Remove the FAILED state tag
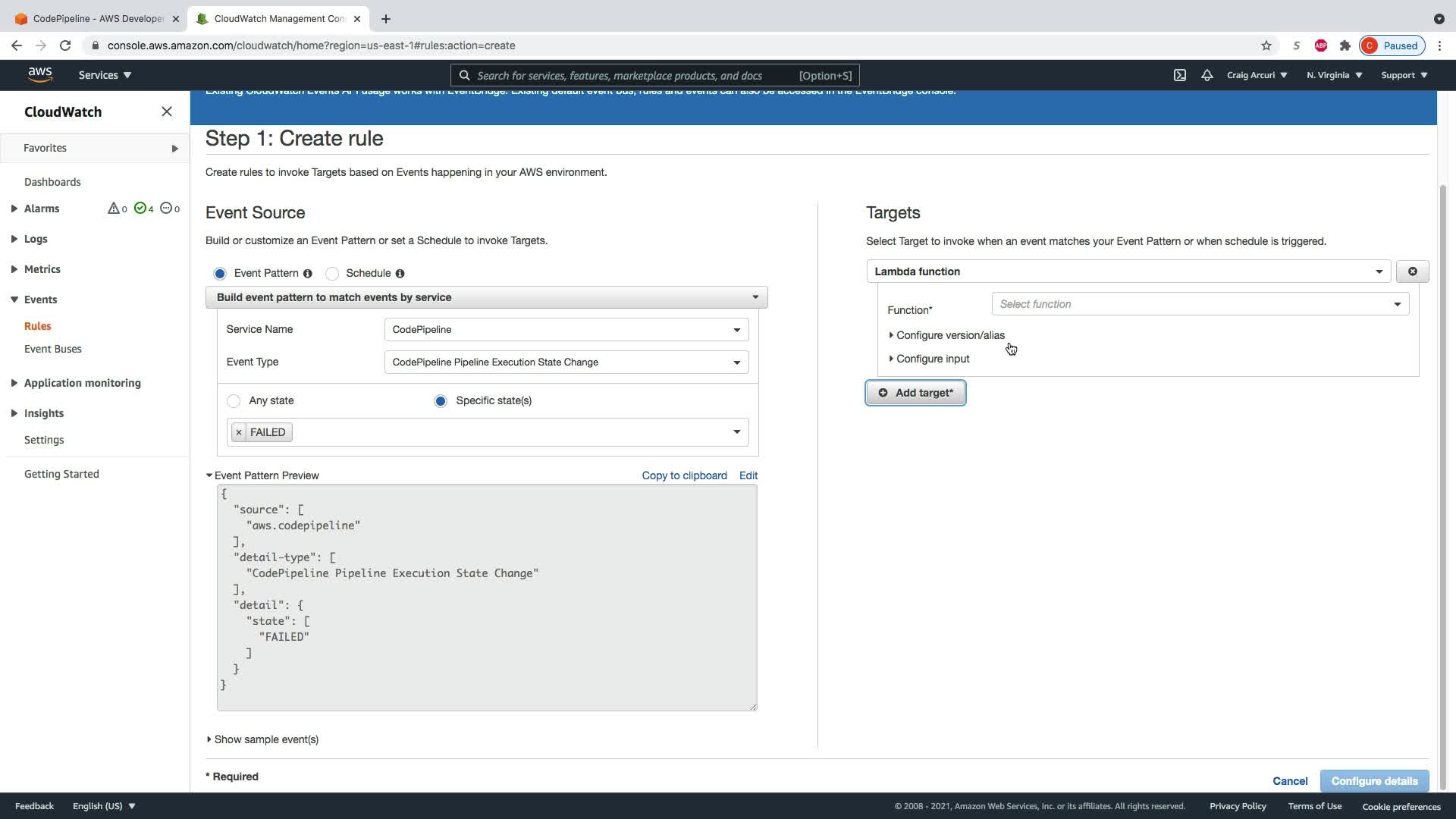 [239, 432]
